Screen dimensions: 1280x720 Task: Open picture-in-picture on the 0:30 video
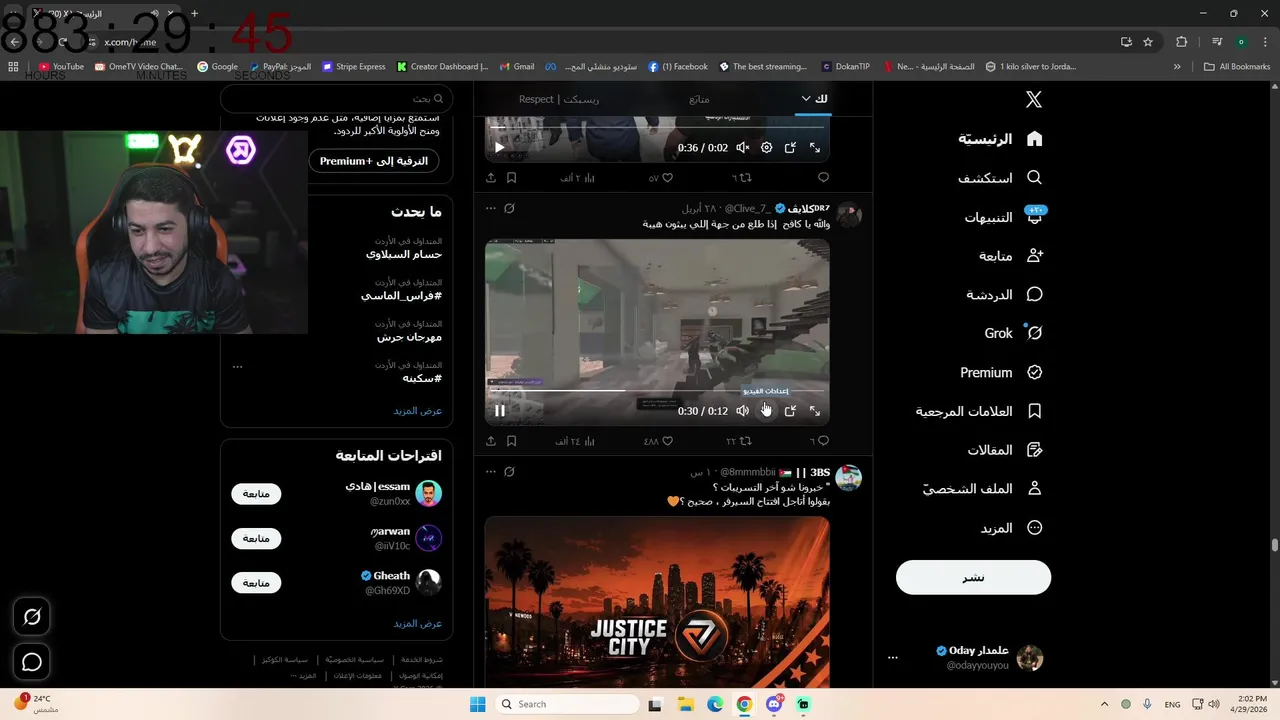pos(790,411)
